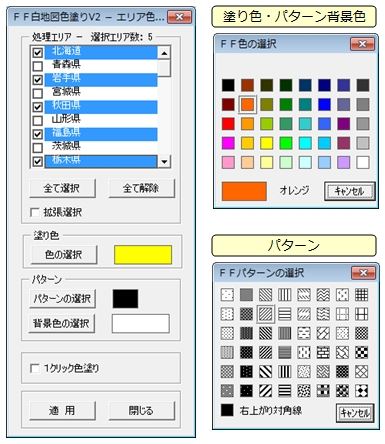Viewport: 385px width, 444px height.
Task: Pick the bright red color swatch
Action: (228, 124)
